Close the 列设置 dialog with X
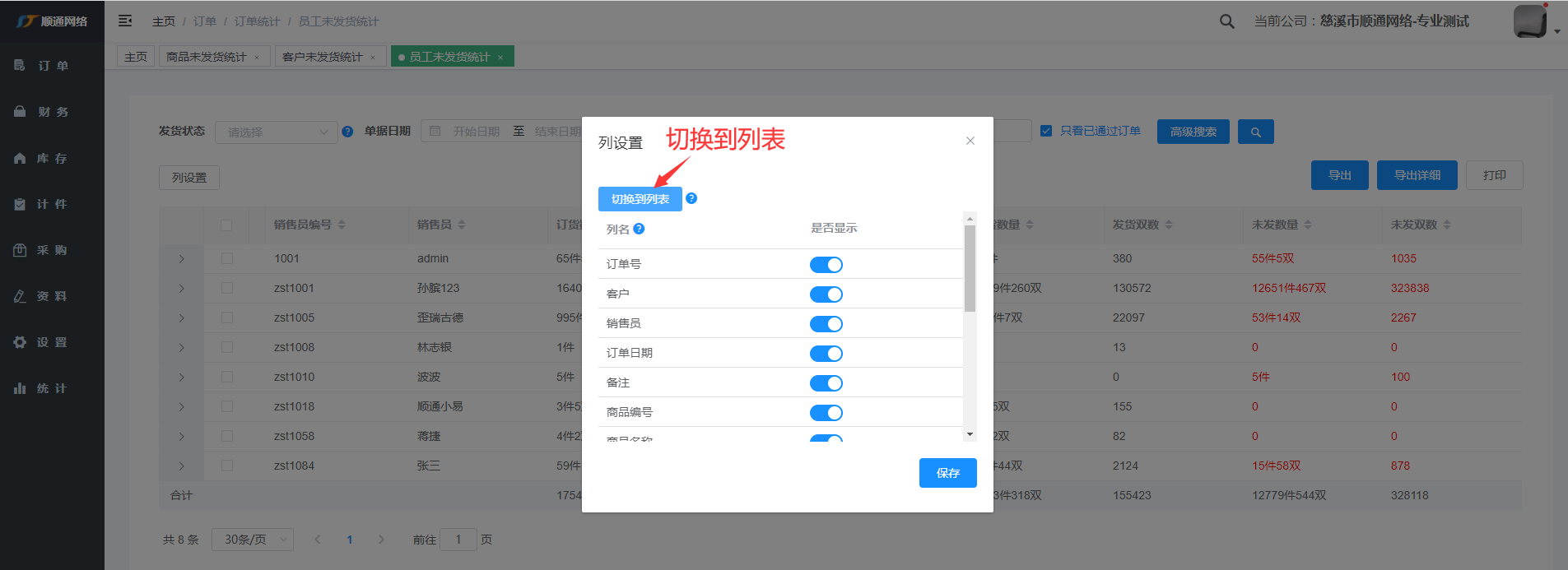 (x=970, y=141)
